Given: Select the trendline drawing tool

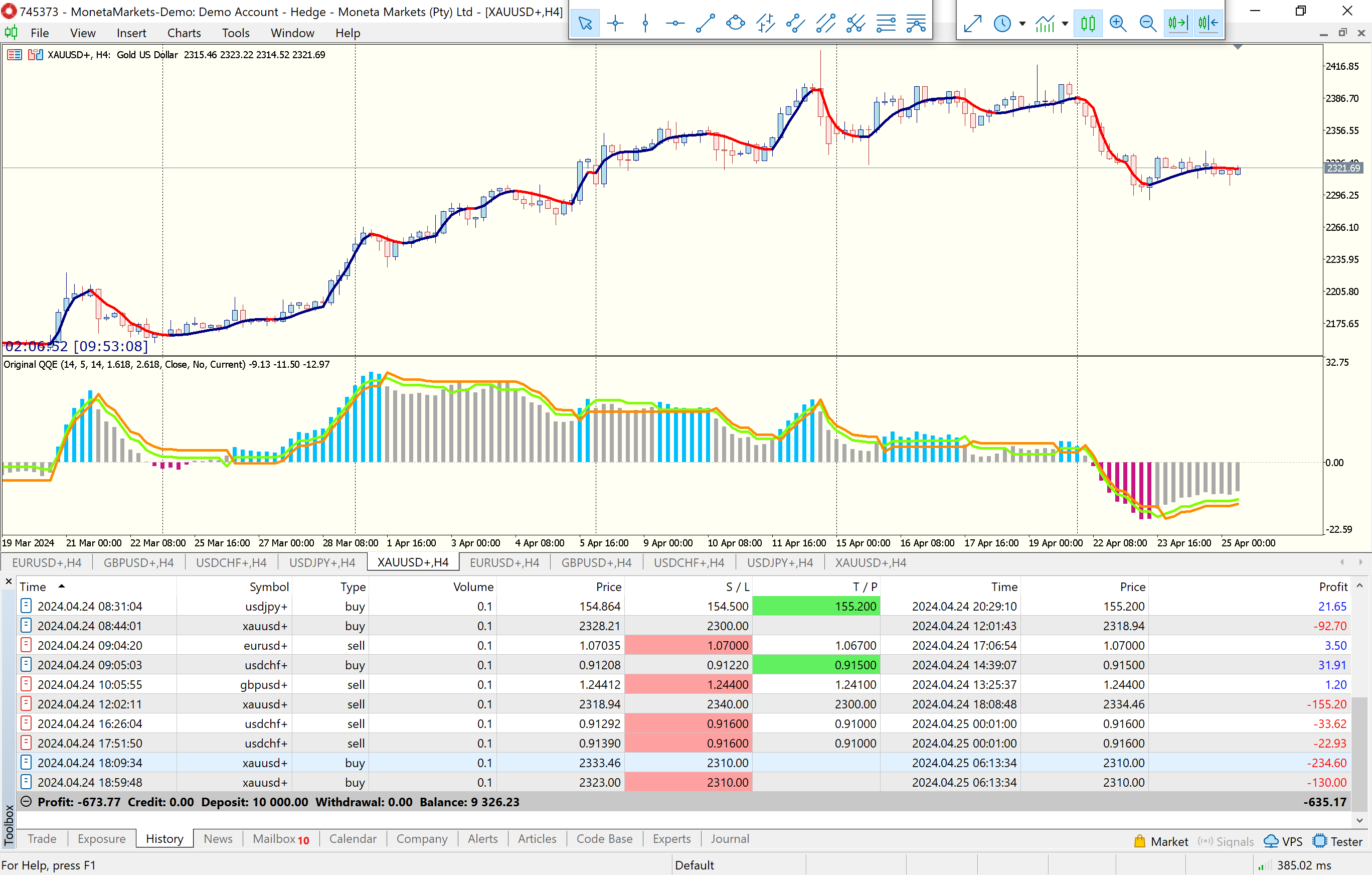Looking at the screenshot, I should click(706, 24).
